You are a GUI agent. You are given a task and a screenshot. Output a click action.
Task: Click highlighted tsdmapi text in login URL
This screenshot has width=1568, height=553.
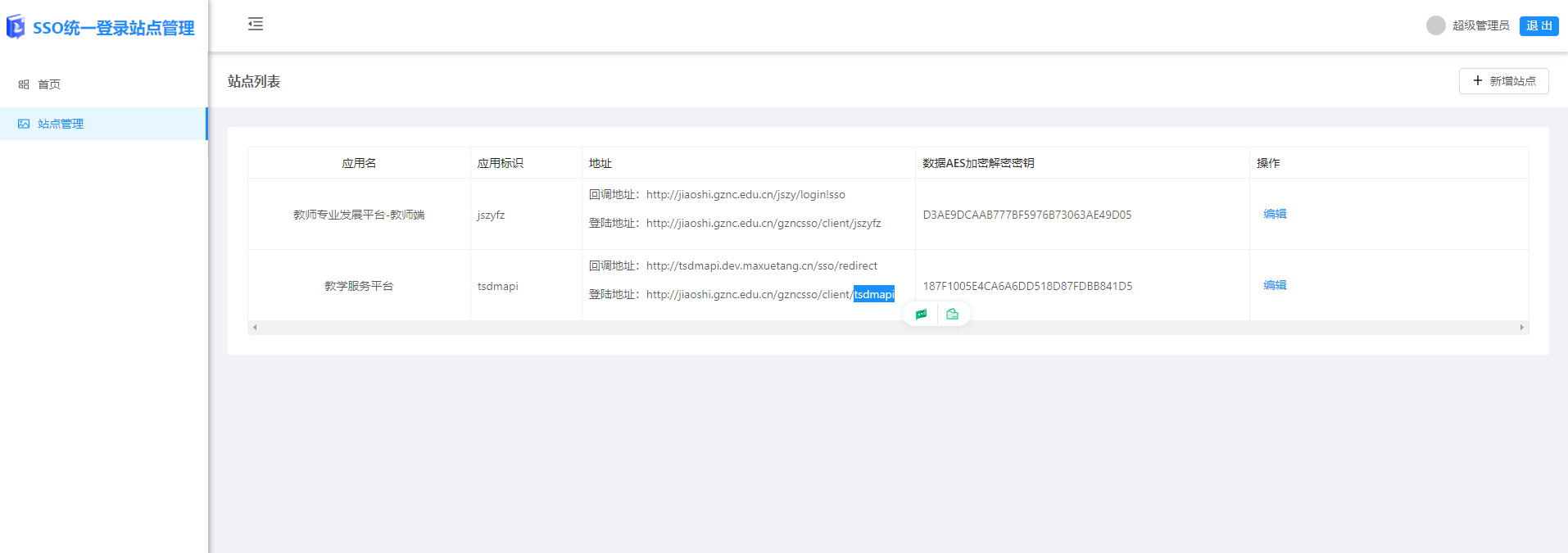[874, 295]
